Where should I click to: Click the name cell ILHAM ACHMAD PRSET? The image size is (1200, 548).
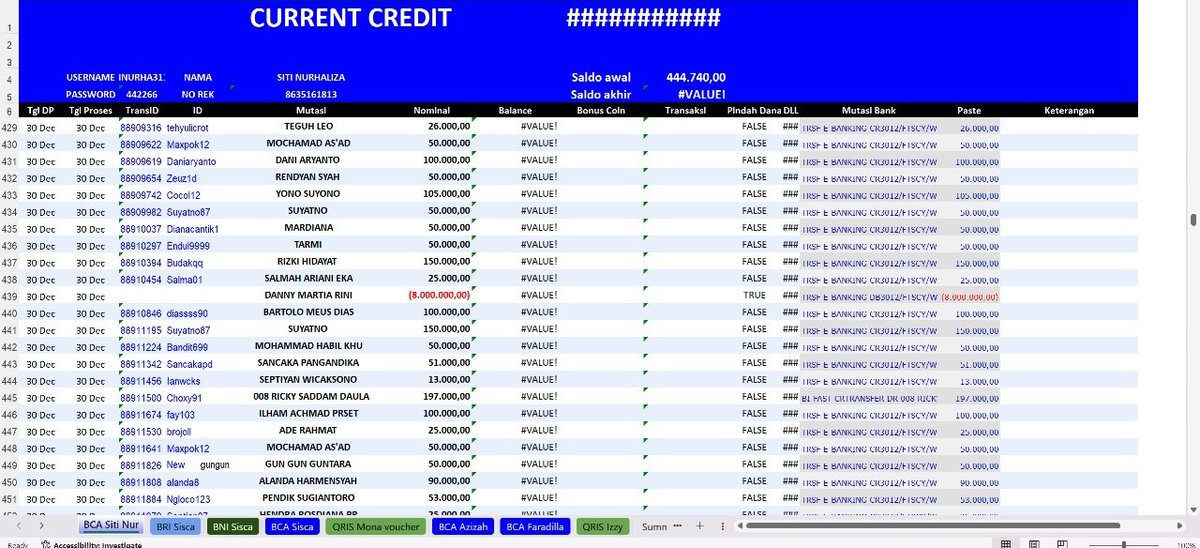tap(311, 414)
